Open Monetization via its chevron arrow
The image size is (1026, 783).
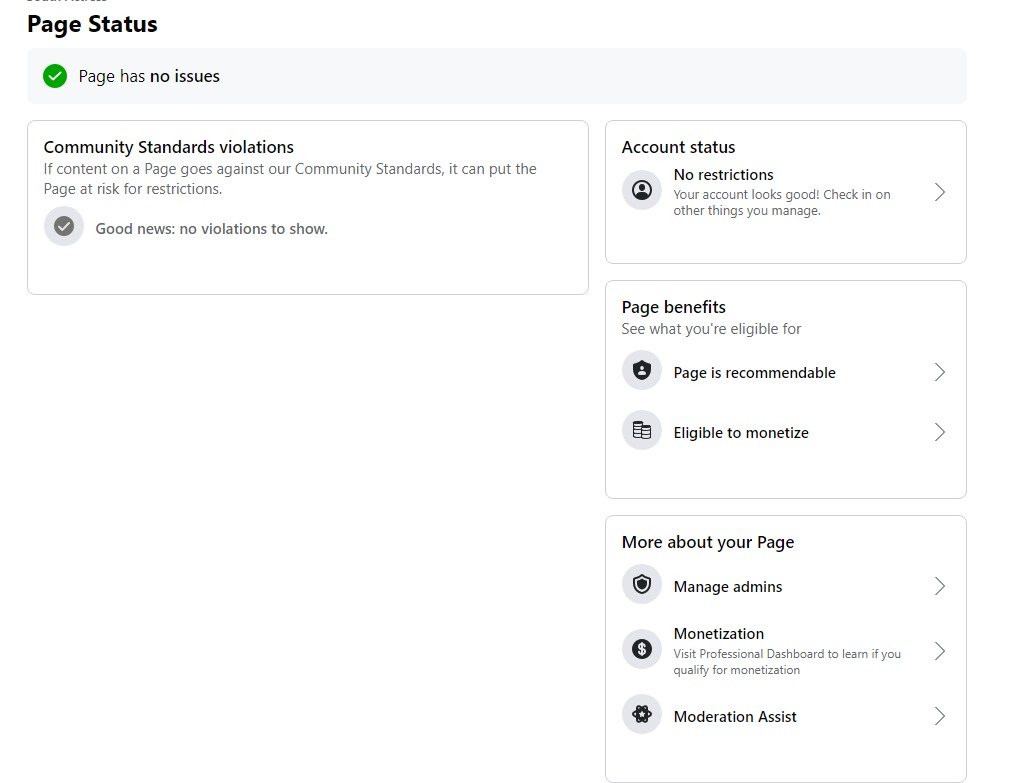pyautogui.click(x=939, y=651)
